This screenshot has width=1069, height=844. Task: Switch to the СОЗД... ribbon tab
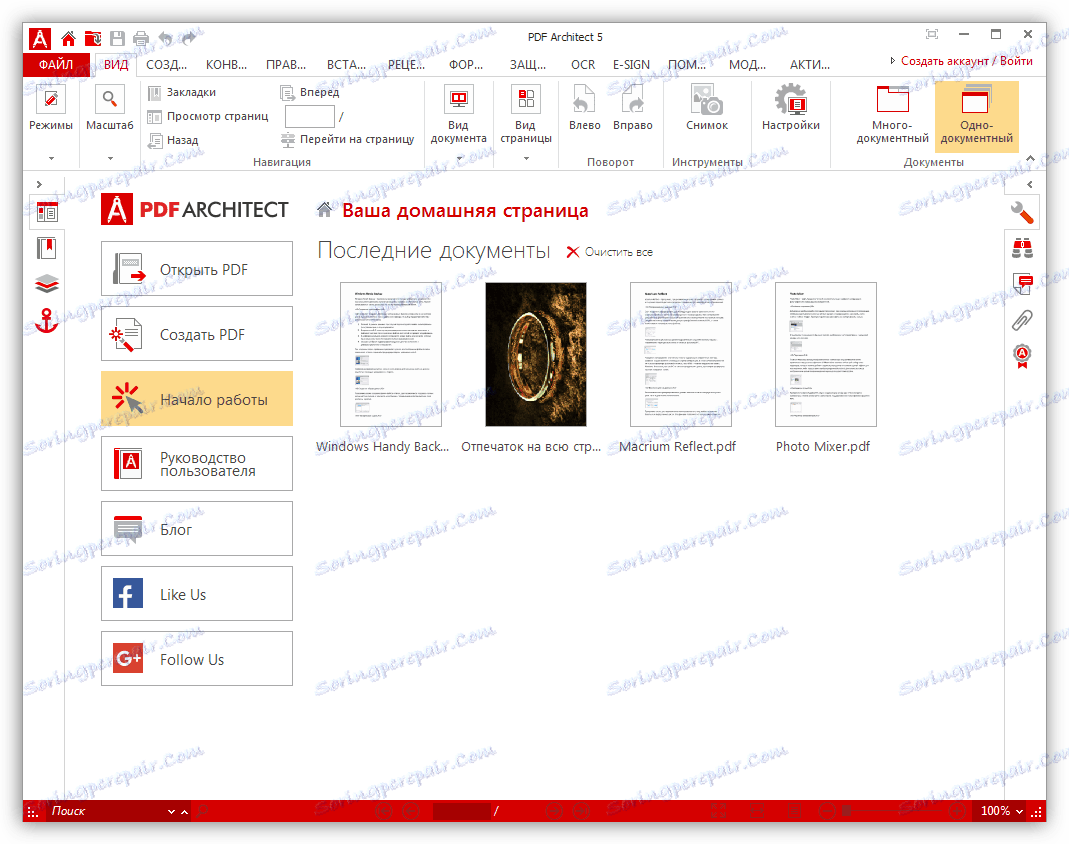[166, 65]
